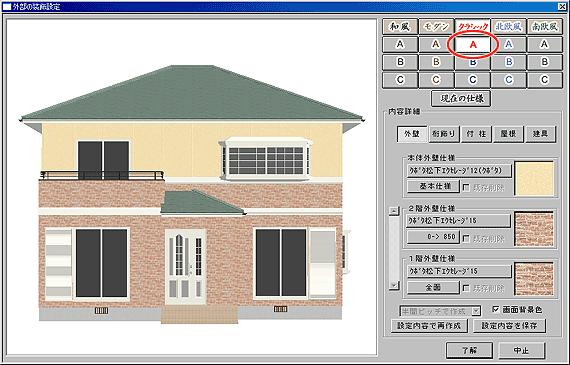Viewport: 570px width, 365px height.
Task: Click the scrollbar down arrow beside 1階外壁仕様
Action: click(394, 285)
